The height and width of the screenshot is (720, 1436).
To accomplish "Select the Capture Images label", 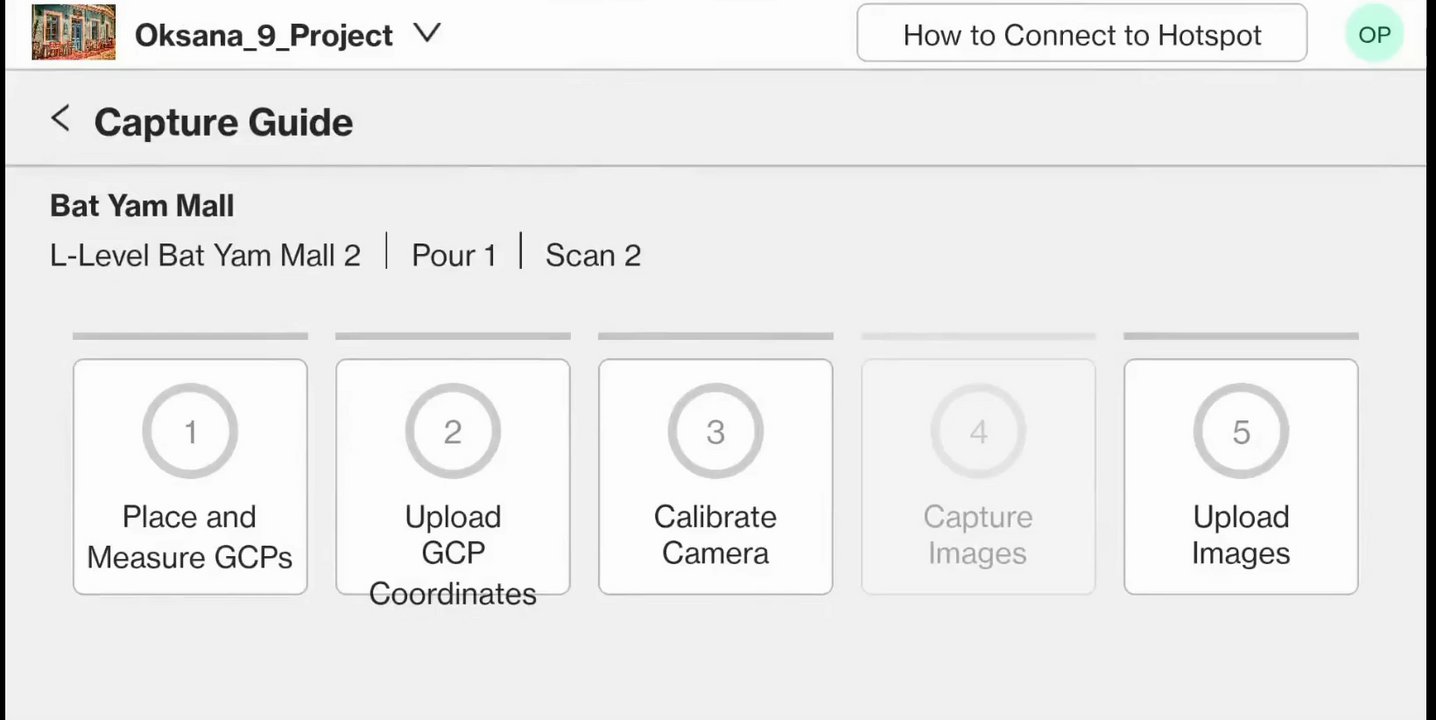I will tap(978, 535).
